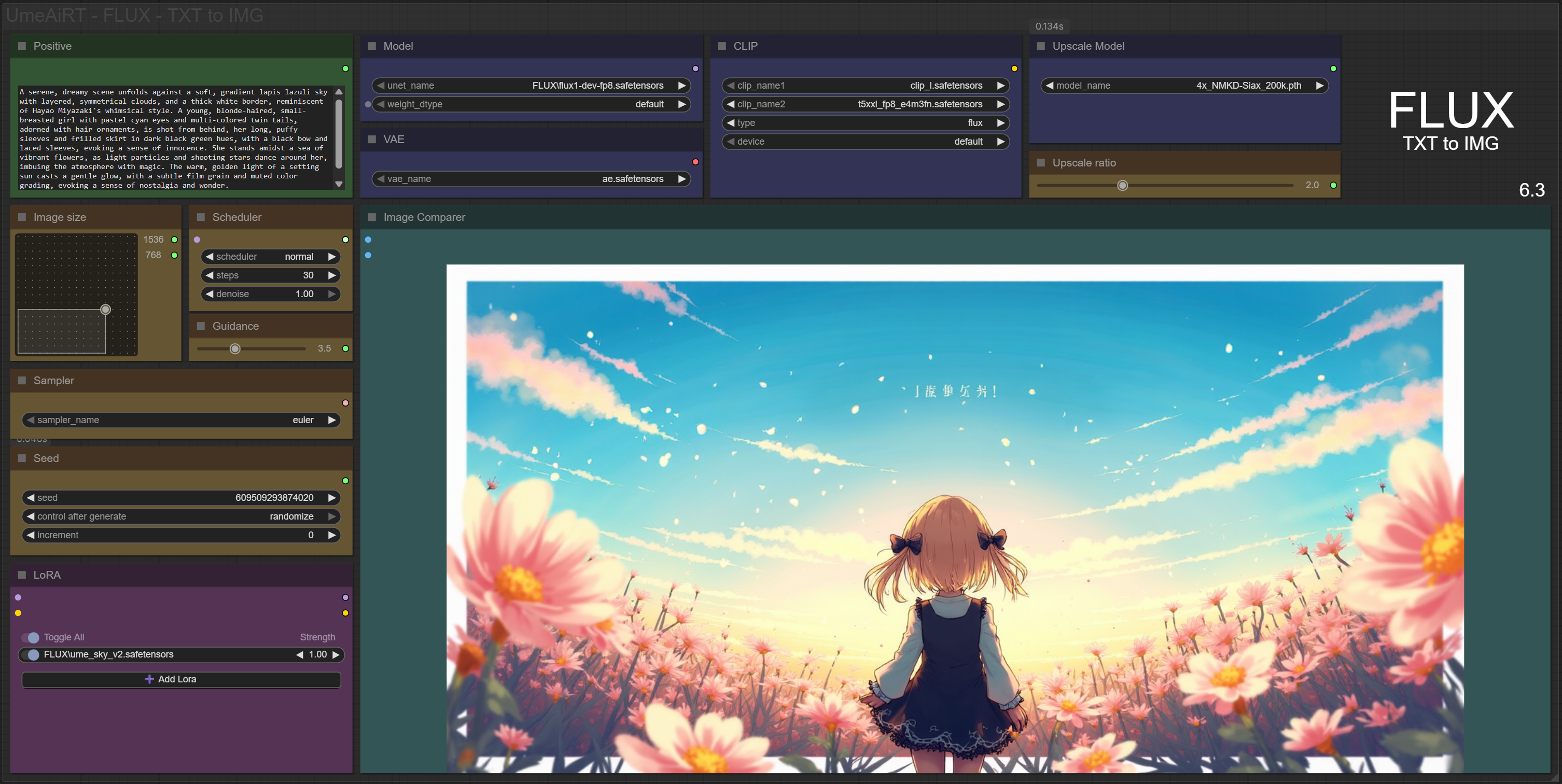Image resolution: width=1562 pixels, height=784 pixels.
Task: Click the LoRA group header square icon
Action: tap(22, 575)
